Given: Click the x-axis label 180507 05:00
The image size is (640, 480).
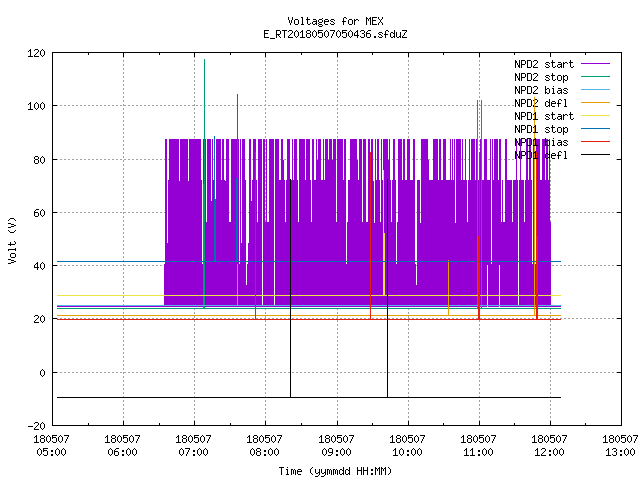Looking at the screenshot, I should pyautogui.click(x=51, y=445).
